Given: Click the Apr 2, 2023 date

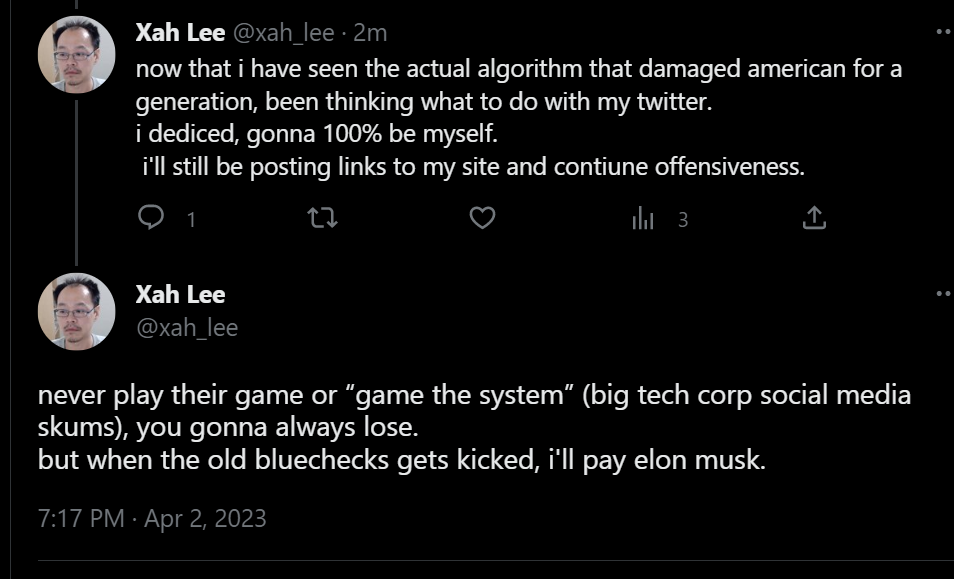Looking at the screenshot, I should pos(205,518).
